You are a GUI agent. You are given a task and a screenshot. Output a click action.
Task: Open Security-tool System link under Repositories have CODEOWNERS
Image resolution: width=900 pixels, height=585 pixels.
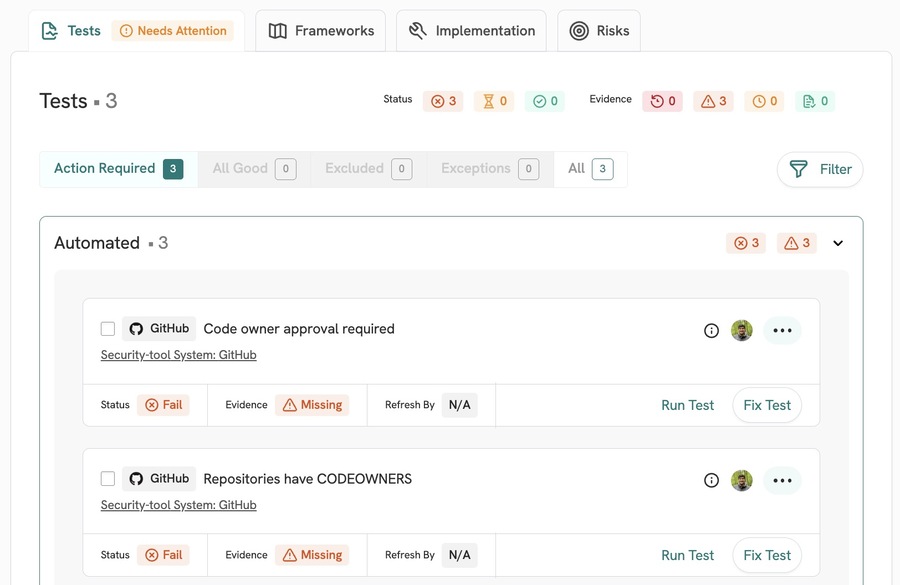pos(179,505)
